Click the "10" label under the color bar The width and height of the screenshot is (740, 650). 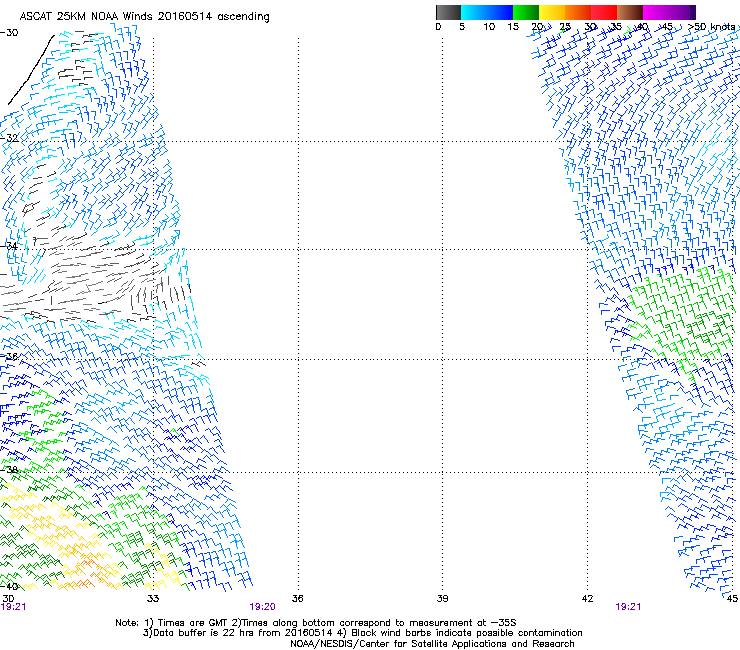click(x=489, y=27)
